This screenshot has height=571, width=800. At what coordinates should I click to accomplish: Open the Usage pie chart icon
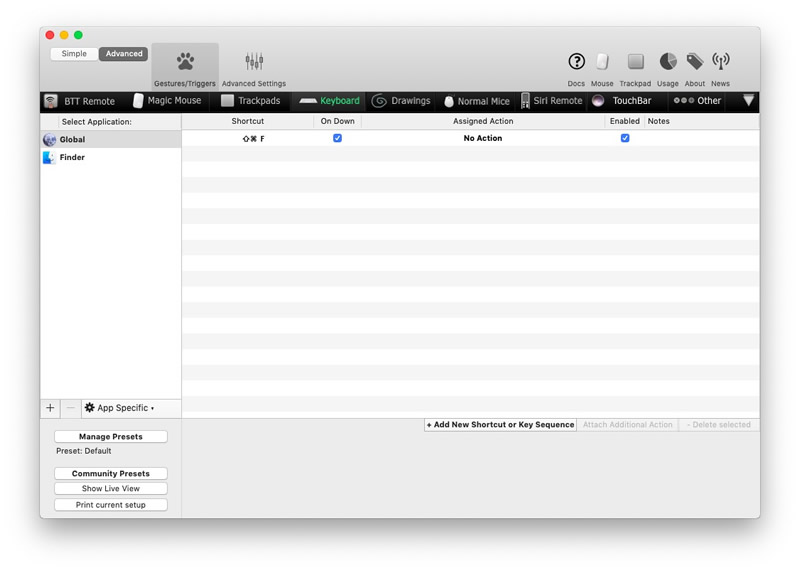click(x=668, y=62)
